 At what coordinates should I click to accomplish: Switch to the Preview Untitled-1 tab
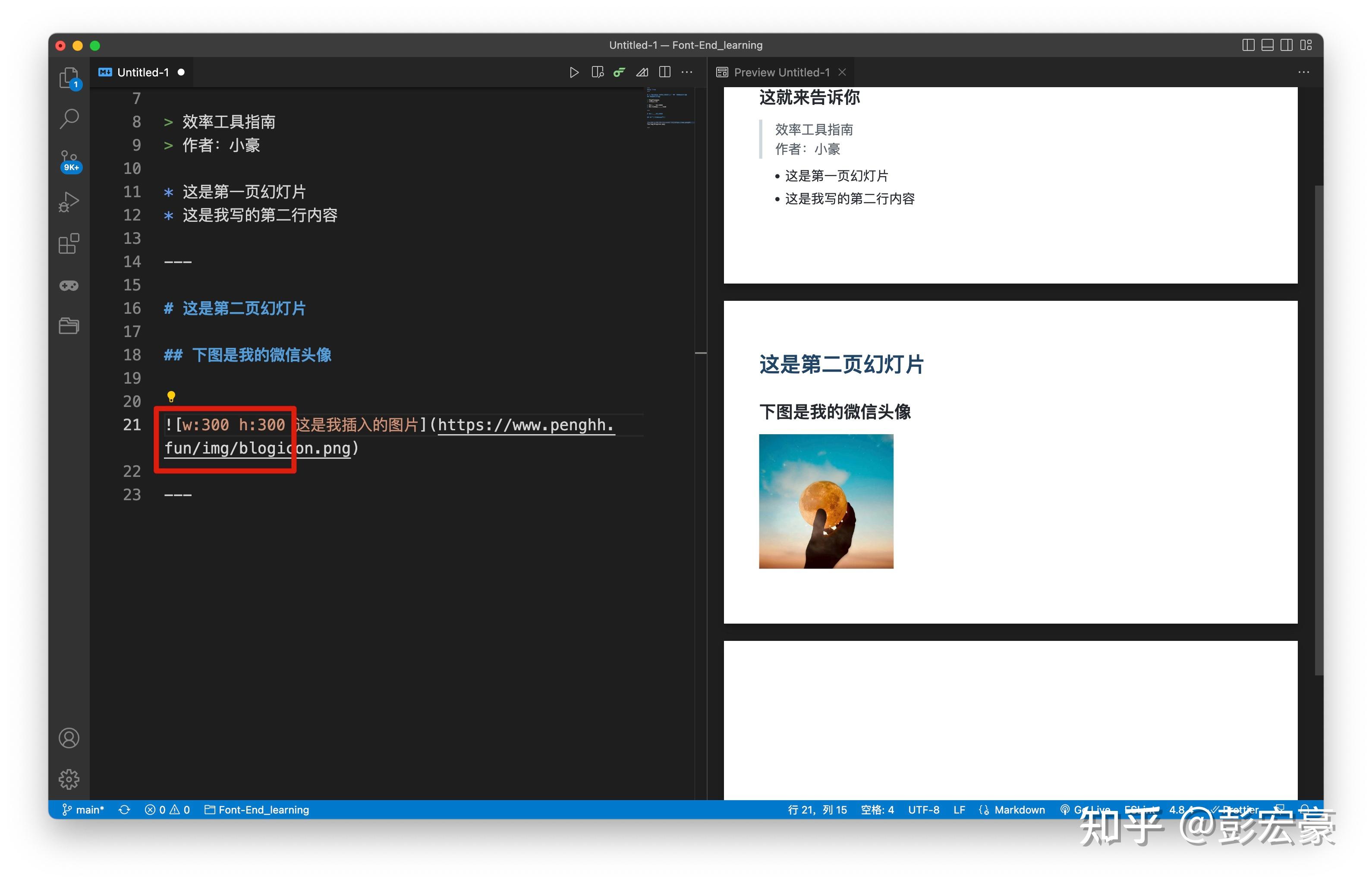(781, 72)
